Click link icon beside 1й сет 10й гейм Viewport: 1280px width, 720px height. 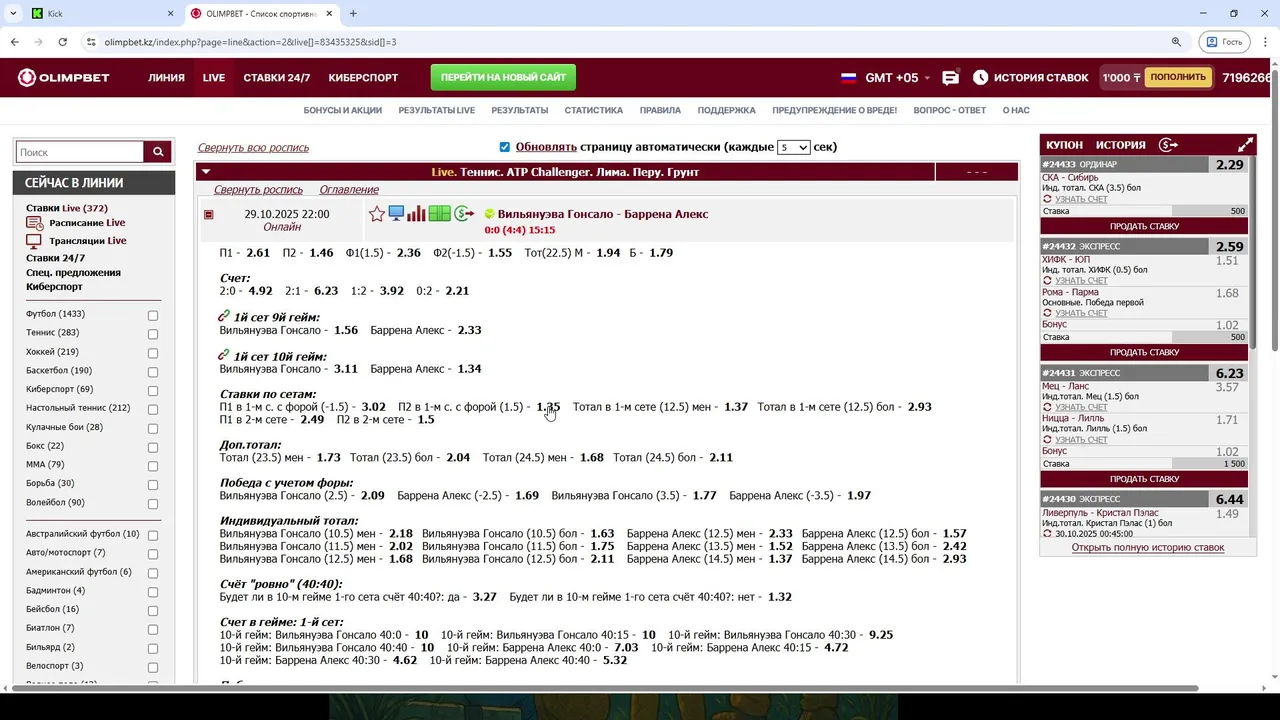pyautogui.click(x=224, y=355)
